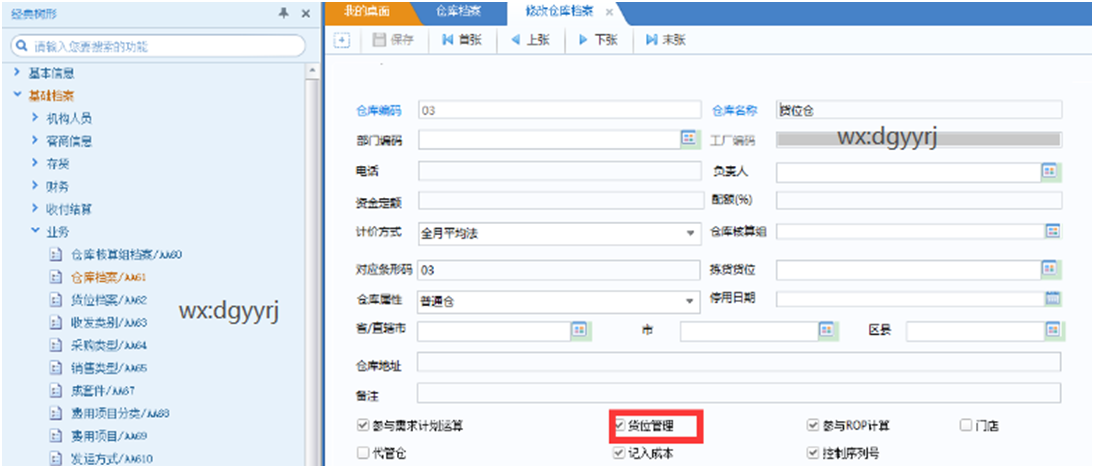Expand the 财务 tree node
The image size is (1094, 468).
34,186
